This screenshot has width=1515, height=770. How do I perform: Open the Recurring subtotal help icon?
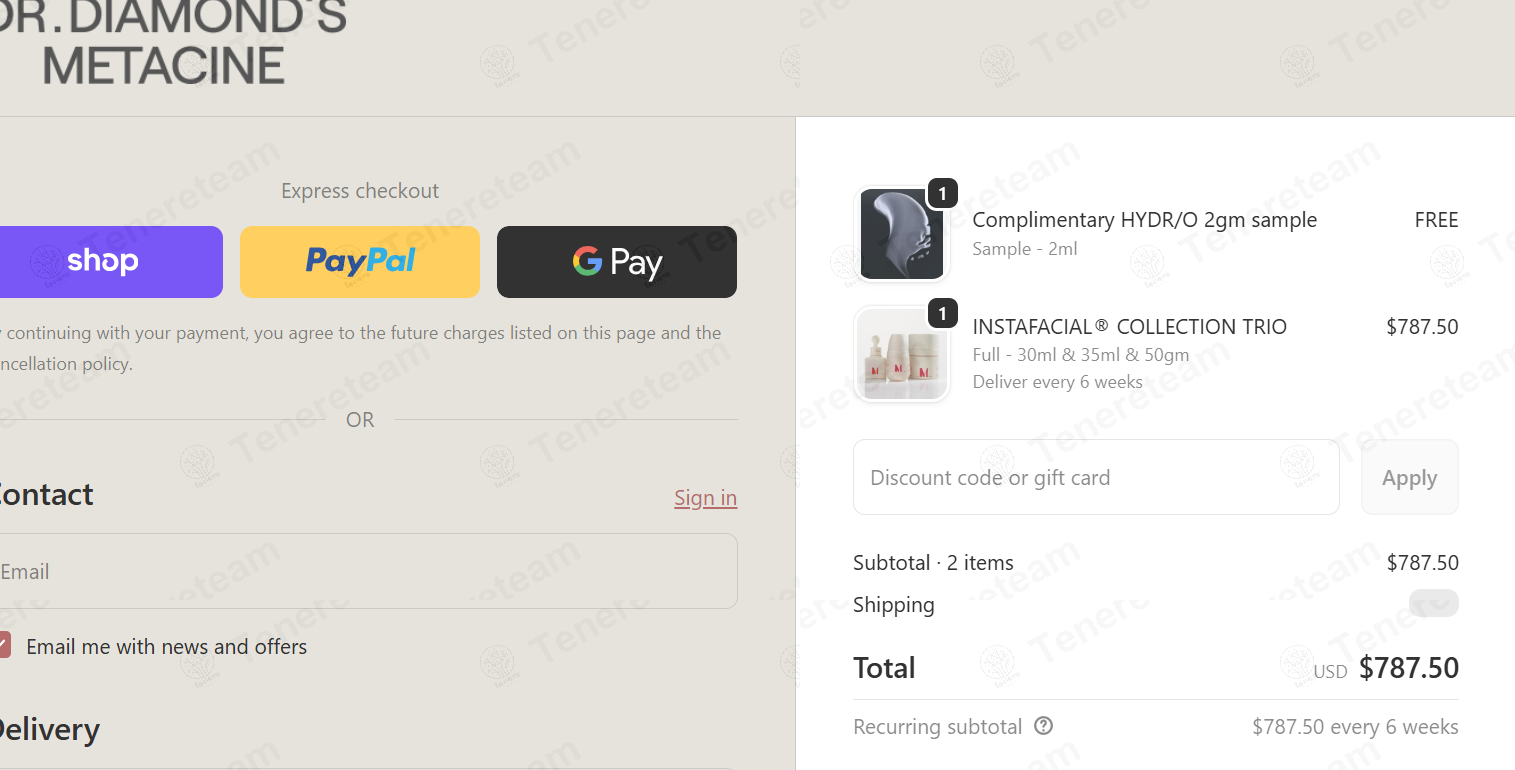point(1044,726)
